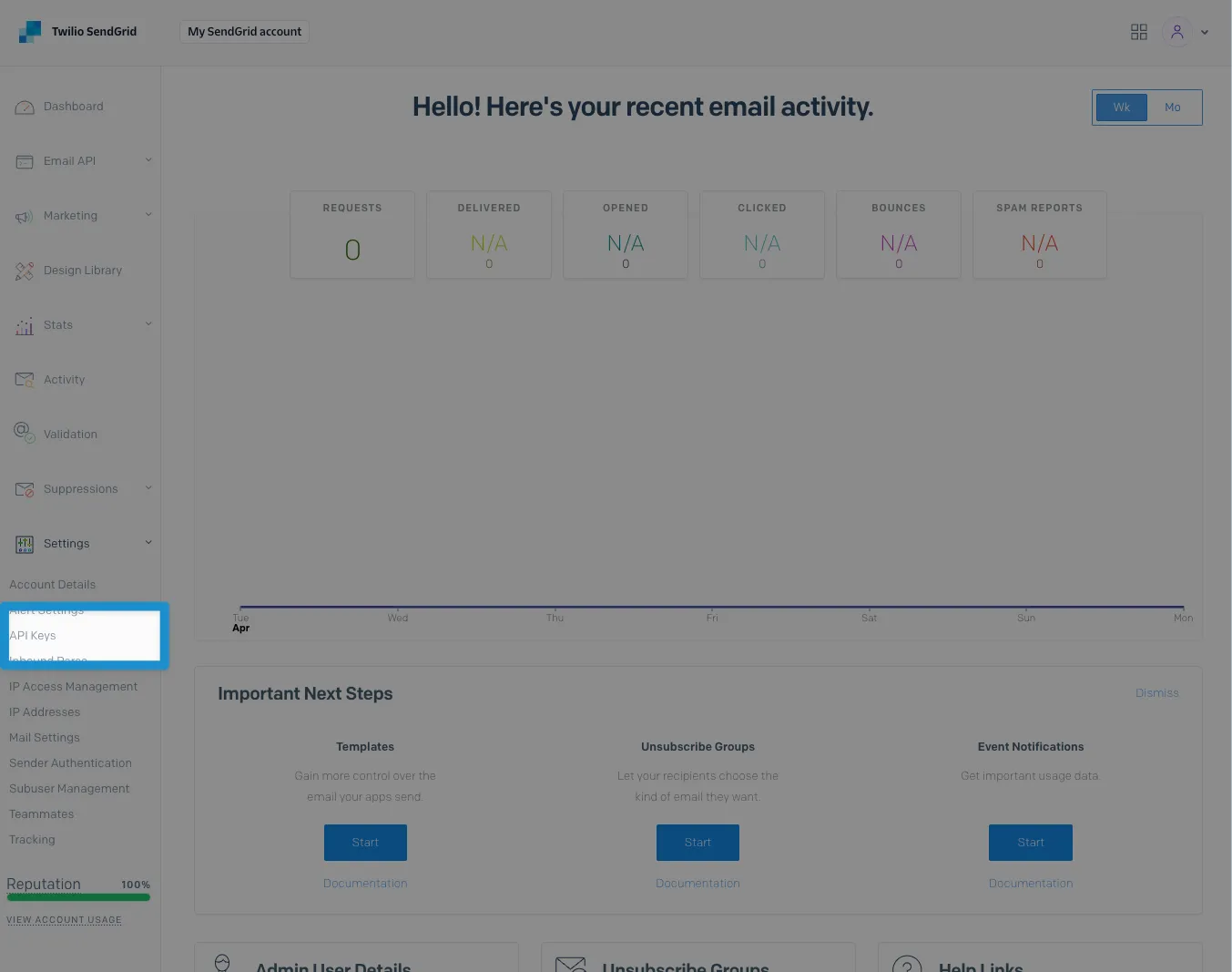Click the Delivered stat card
The width and height of the screenshot is (1232, 972).
coord(489,235)
